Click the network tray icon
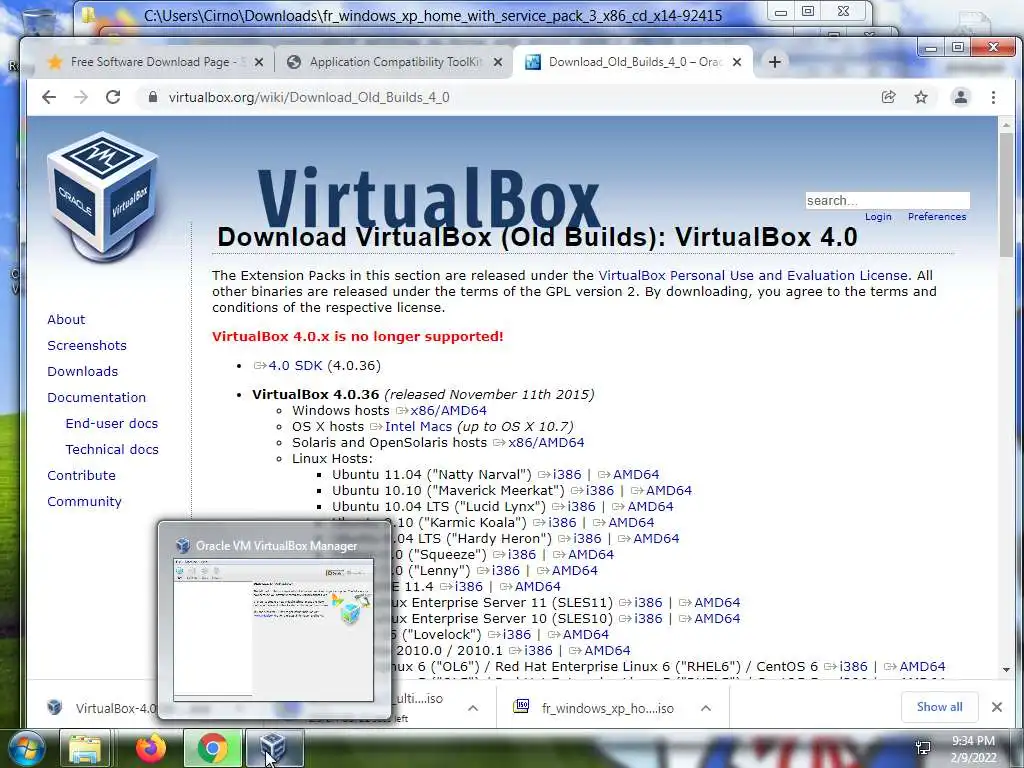This screenshot has height=768, width=1024. coord(923,748)
